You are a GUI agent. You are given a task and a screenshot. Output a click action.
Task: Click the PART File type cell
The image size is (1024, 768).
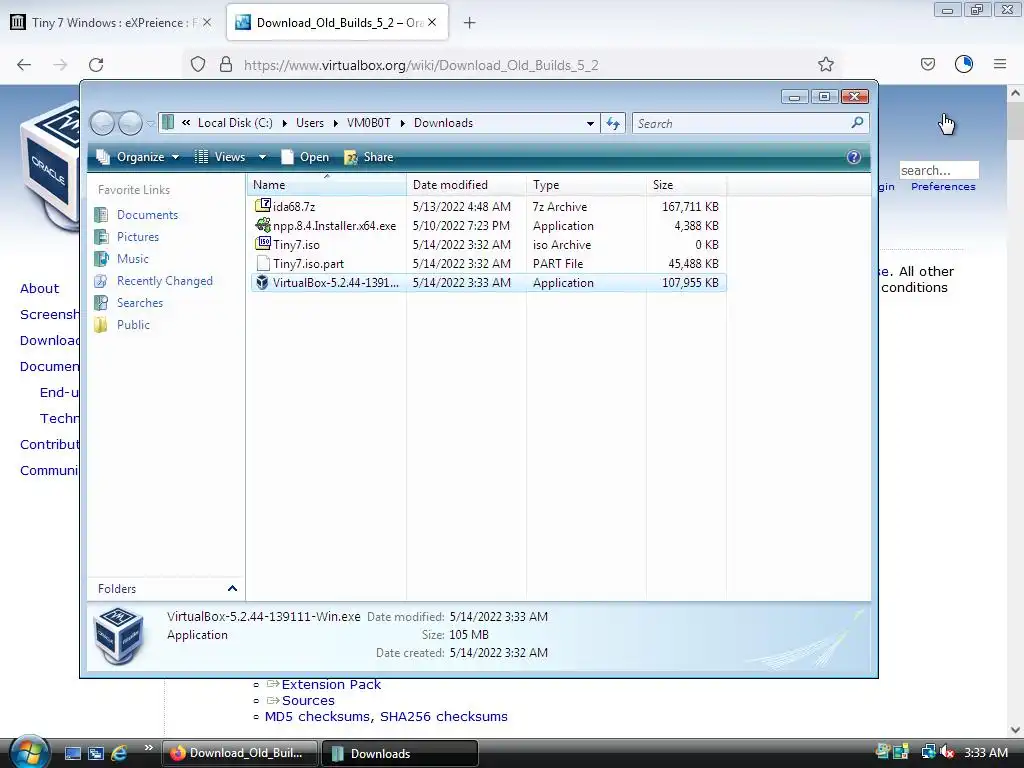click(558, 264)
